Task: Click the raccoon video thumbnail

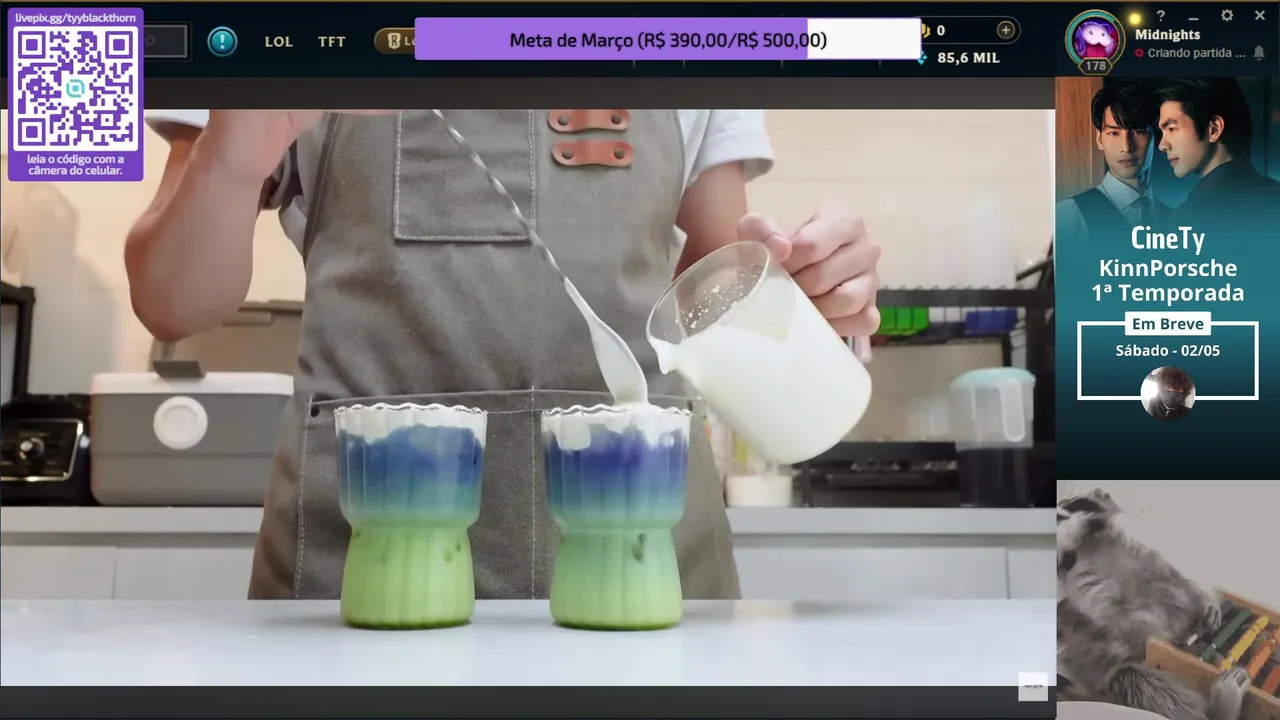Action: point(1168,599)
